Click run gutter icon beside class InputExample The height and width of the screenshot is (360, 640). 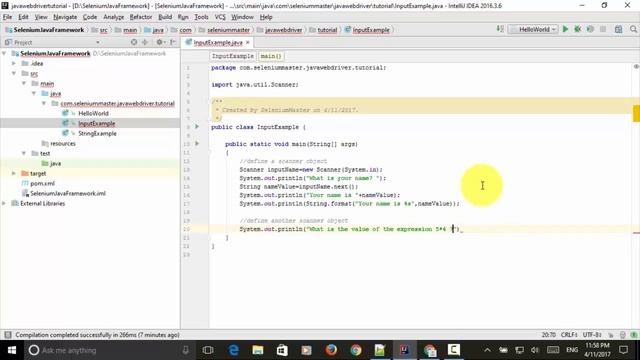coord(197,127)
